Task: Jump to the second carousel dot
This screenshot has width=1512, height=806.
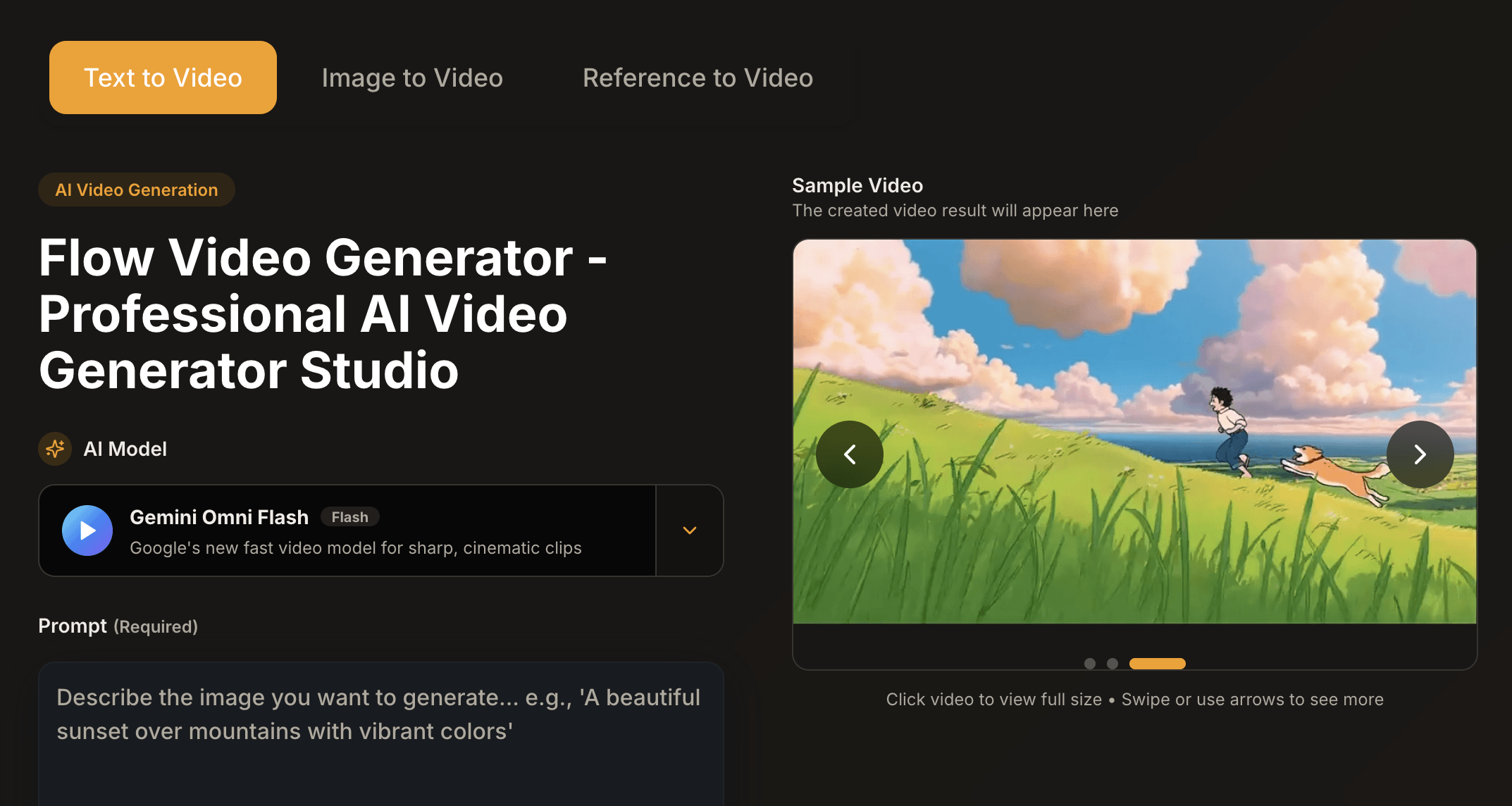Action: 1113,664
